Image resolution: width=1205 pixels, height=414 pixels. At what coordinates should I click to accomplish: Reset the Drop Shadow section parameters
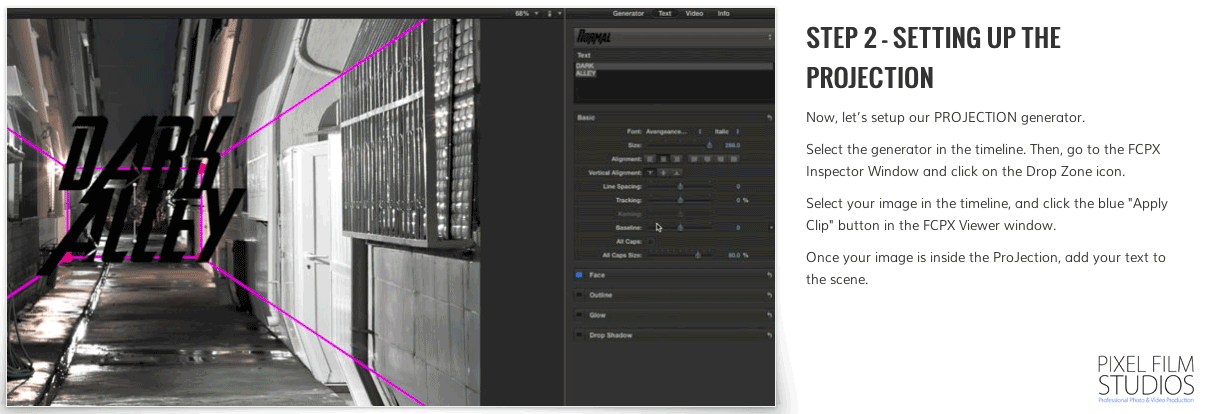pyautogui.click(x=769, y=335)
